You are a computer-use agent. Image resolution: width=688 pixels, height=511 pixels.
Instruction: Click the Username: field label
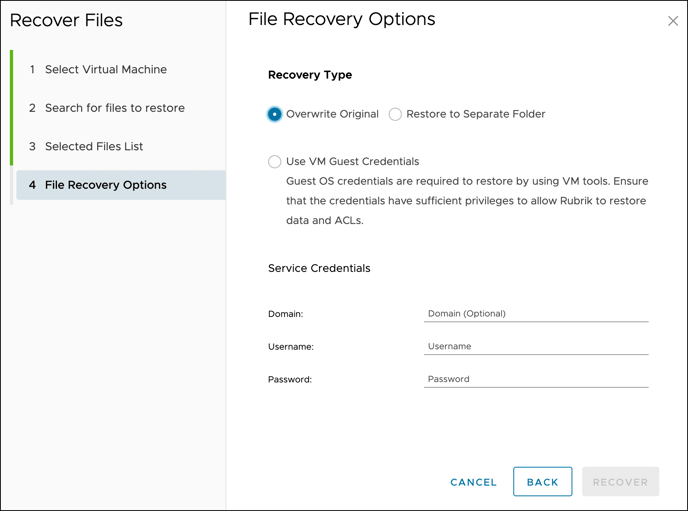point(290,347)
